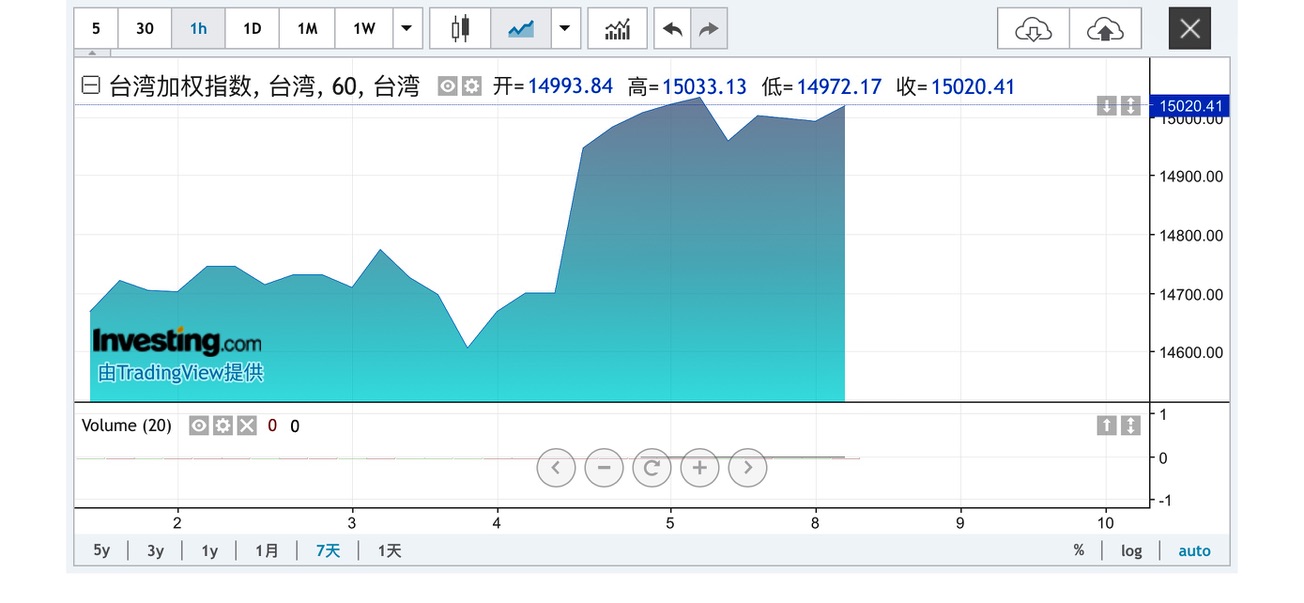Select the area chart style icon
1304x603 pixels.
521,29
